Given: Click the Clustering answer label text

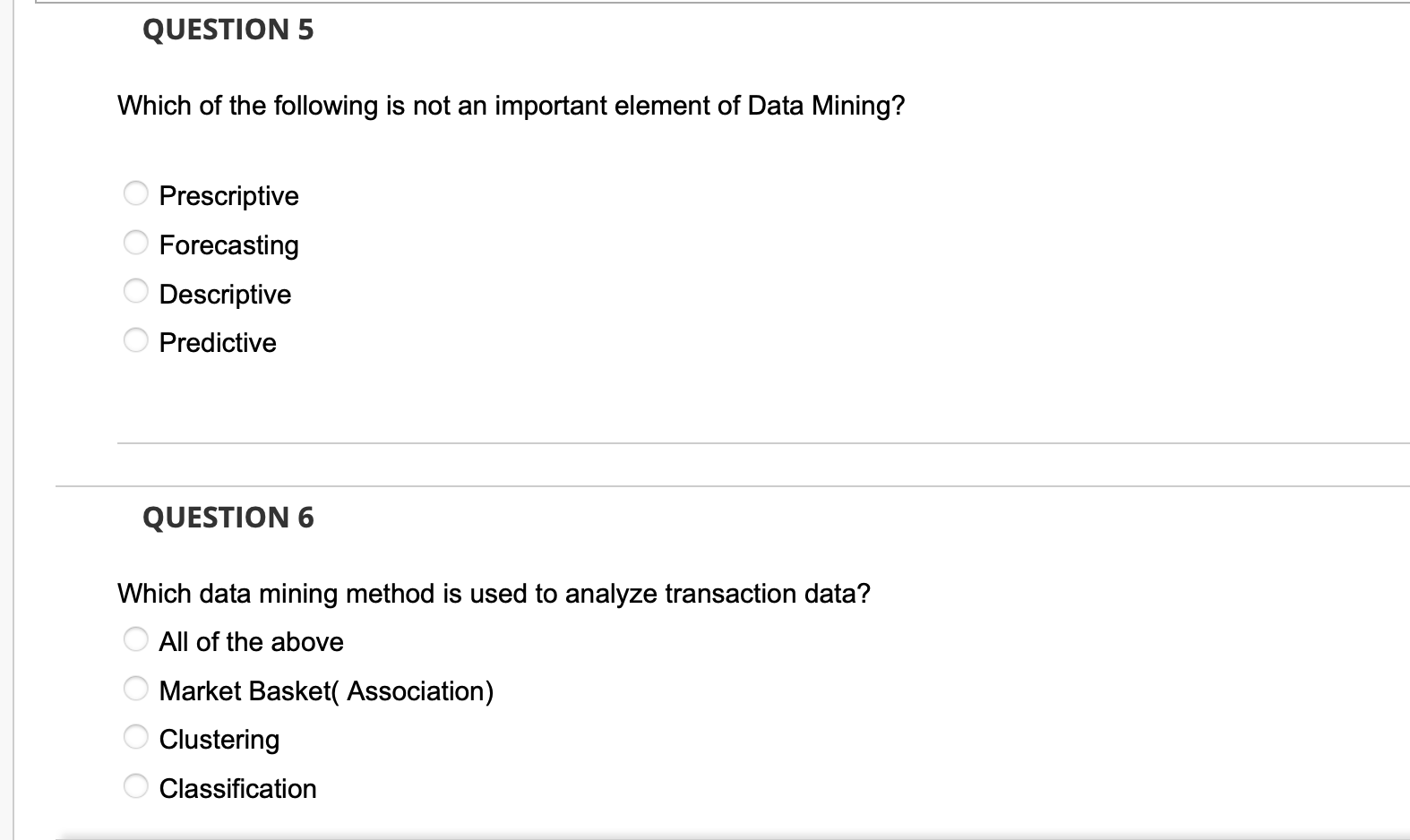Looking at the screenshot, I should coord(219,739).
